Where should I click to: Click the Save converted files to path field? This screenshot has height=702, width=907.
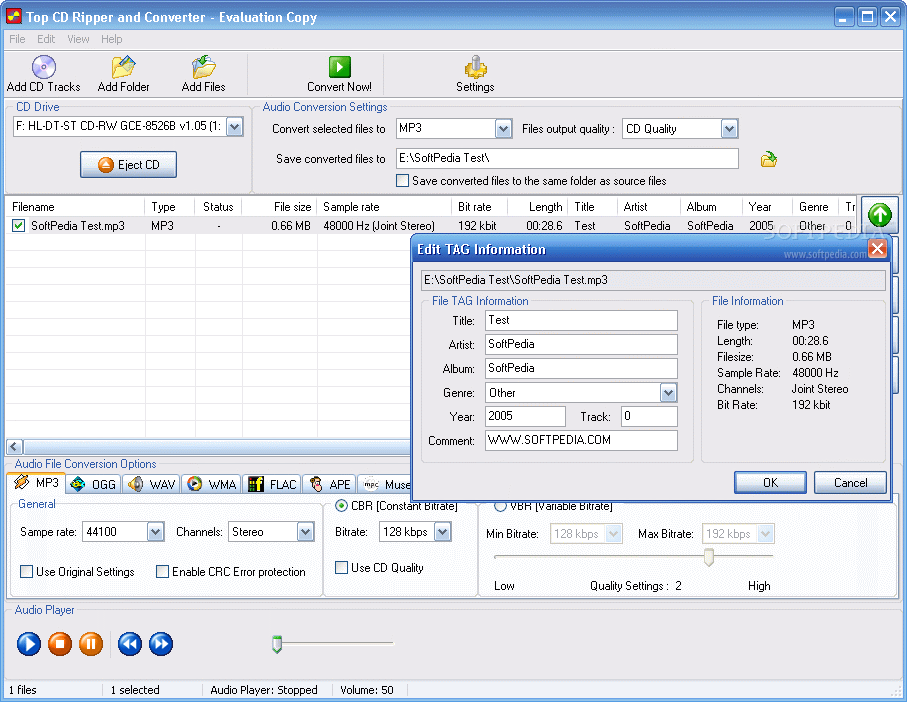(x=567, y=158)
